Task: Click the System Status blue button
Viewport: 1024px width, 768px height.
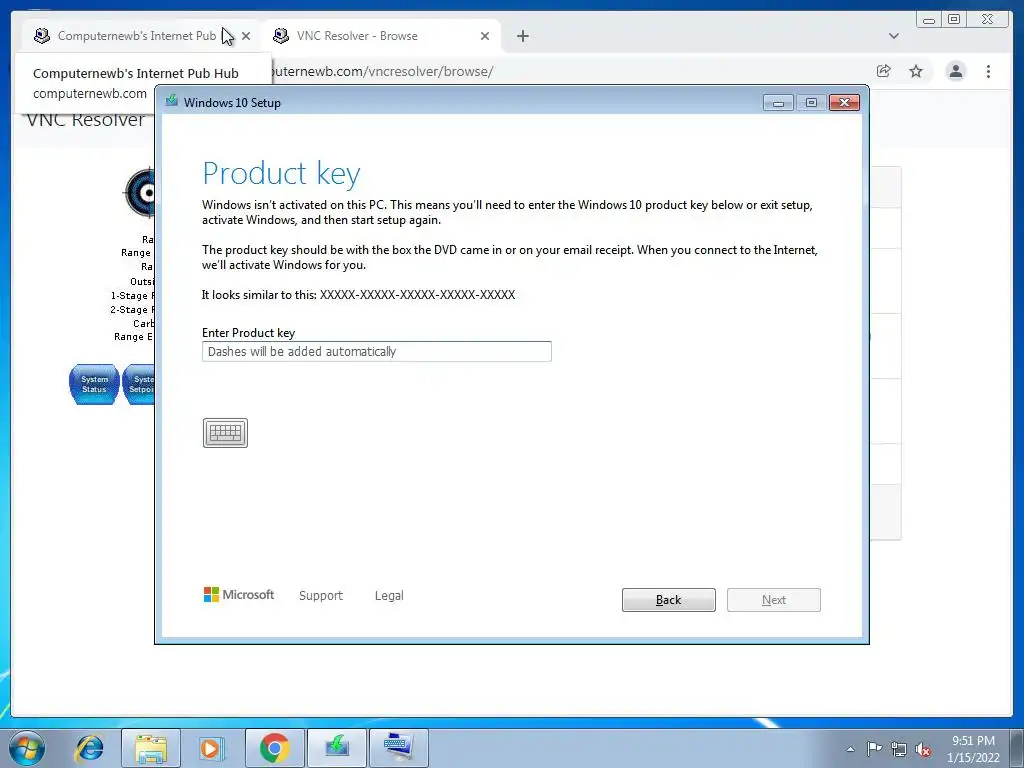Action: tap(94, 385)
